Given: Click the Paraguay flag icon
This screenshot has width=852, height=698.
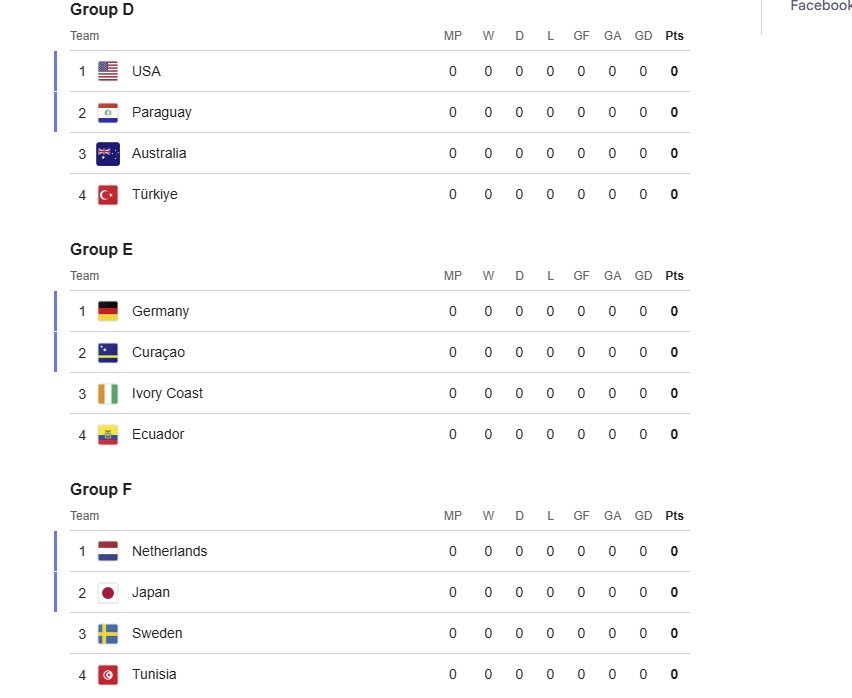Looking at the screenshot, I should click(x=108, y=112).
